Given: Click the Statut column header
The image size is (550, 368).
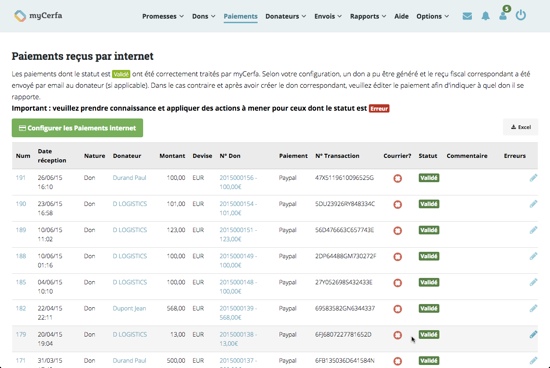Looking at the screenshot, I should 428,156.
